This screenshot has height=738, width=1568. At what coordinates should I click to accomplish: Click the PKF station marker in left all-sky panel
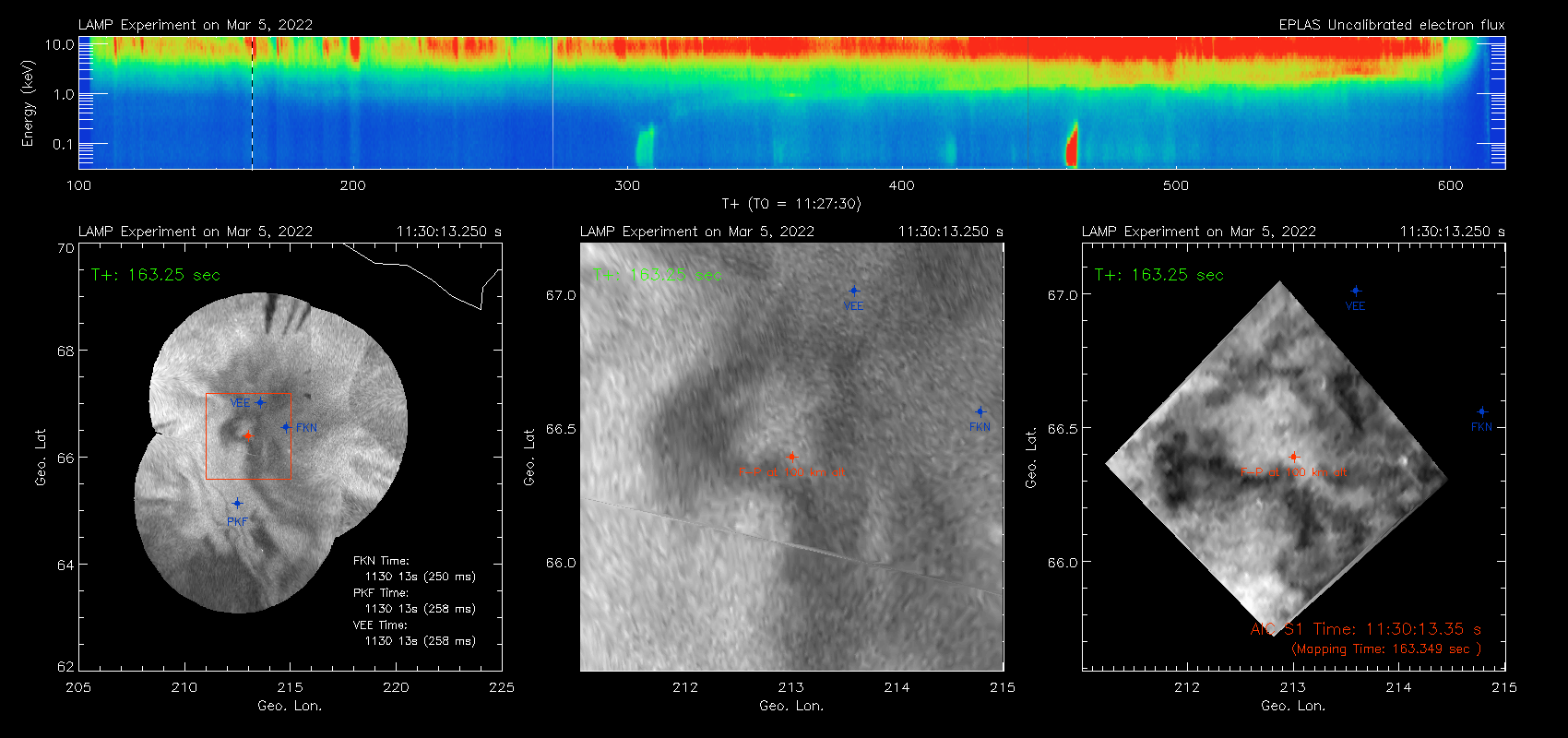pos(237,504)
